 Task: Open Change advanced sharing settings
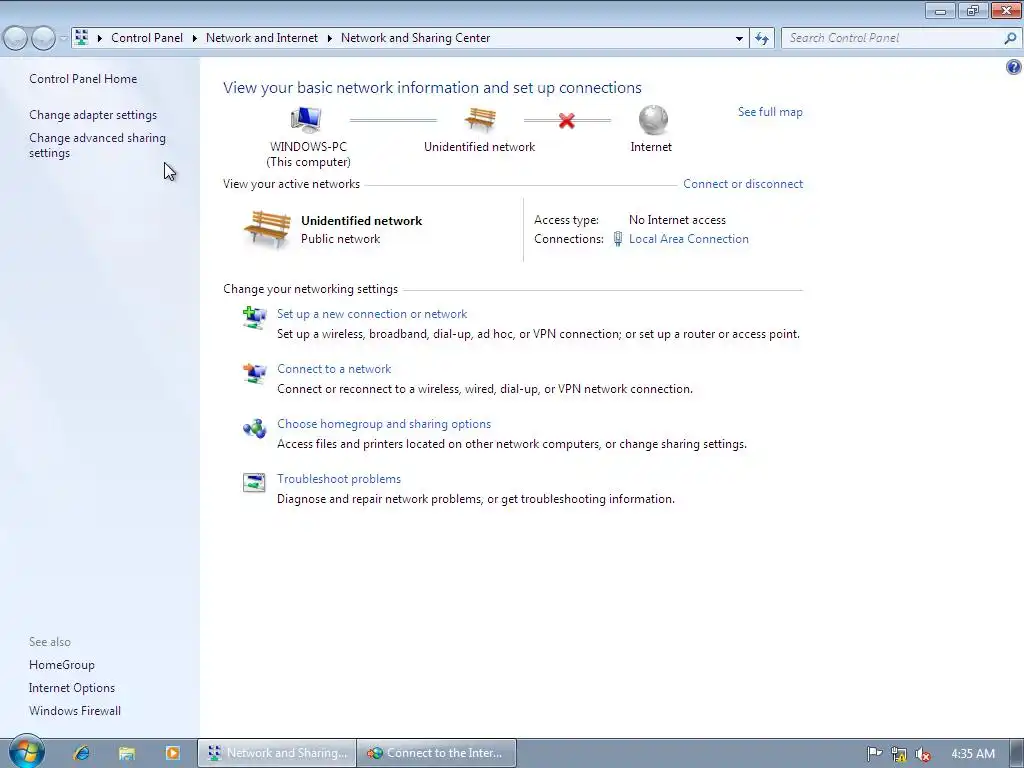click(97, 145)
